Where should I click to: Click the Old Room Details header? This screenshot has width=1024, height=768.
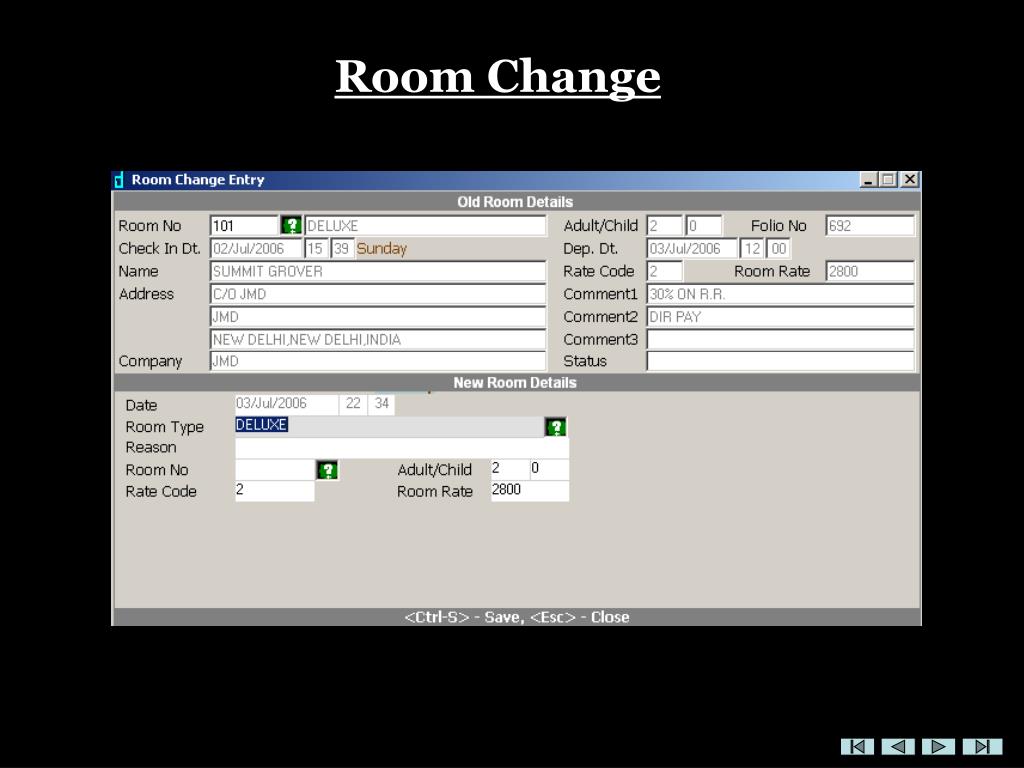[x=515, y=202]
